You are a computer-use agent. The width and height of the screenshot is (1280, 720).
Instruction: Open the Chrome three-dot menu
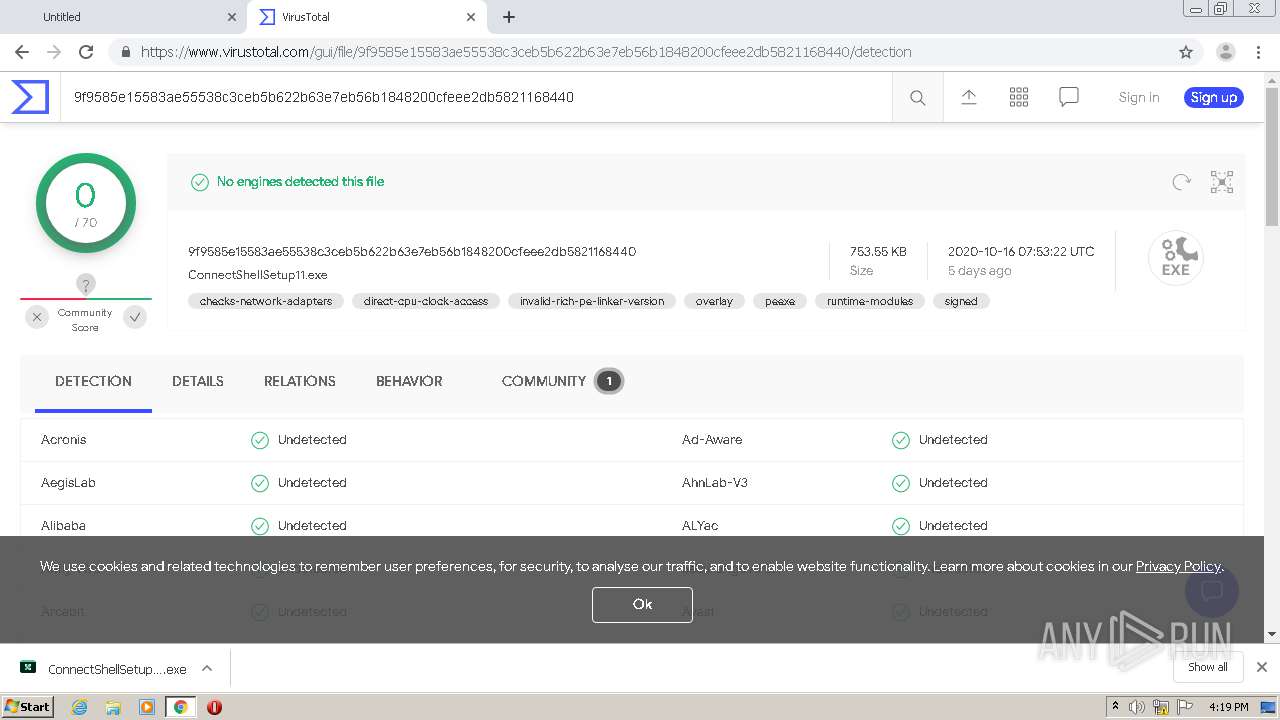click(x=1258, y=52)
